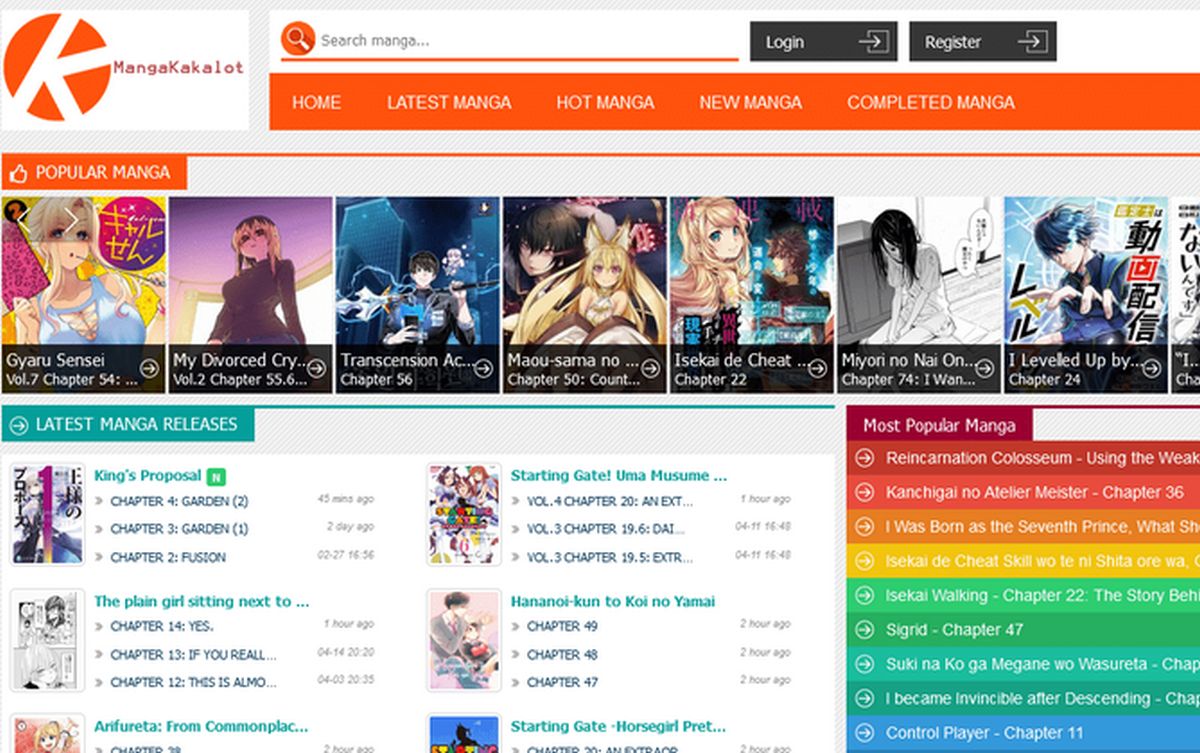Click the arrow icon beside Latest Manga Releases
This screenshot has height=753, width=1200.
tap(18, 425)
